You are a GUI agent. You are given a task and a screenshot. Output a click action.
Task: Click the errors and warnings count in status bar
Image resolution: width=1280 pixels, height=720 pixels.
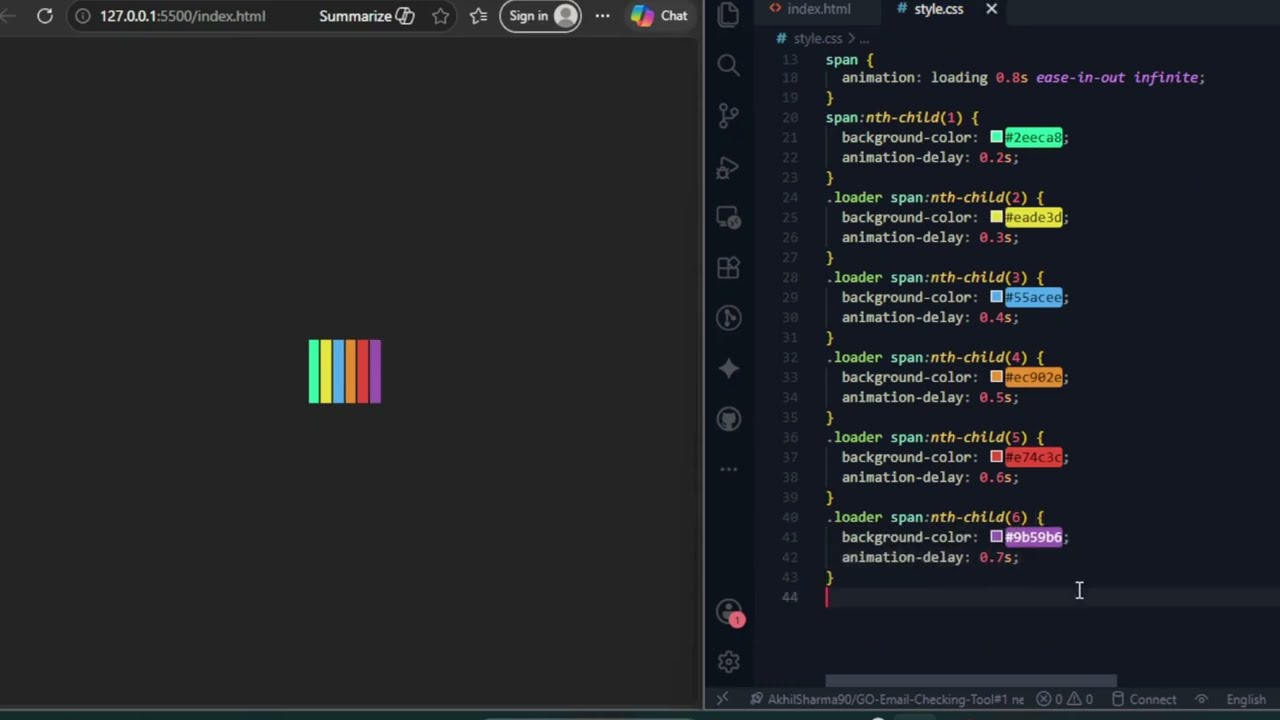[1065, 700]
